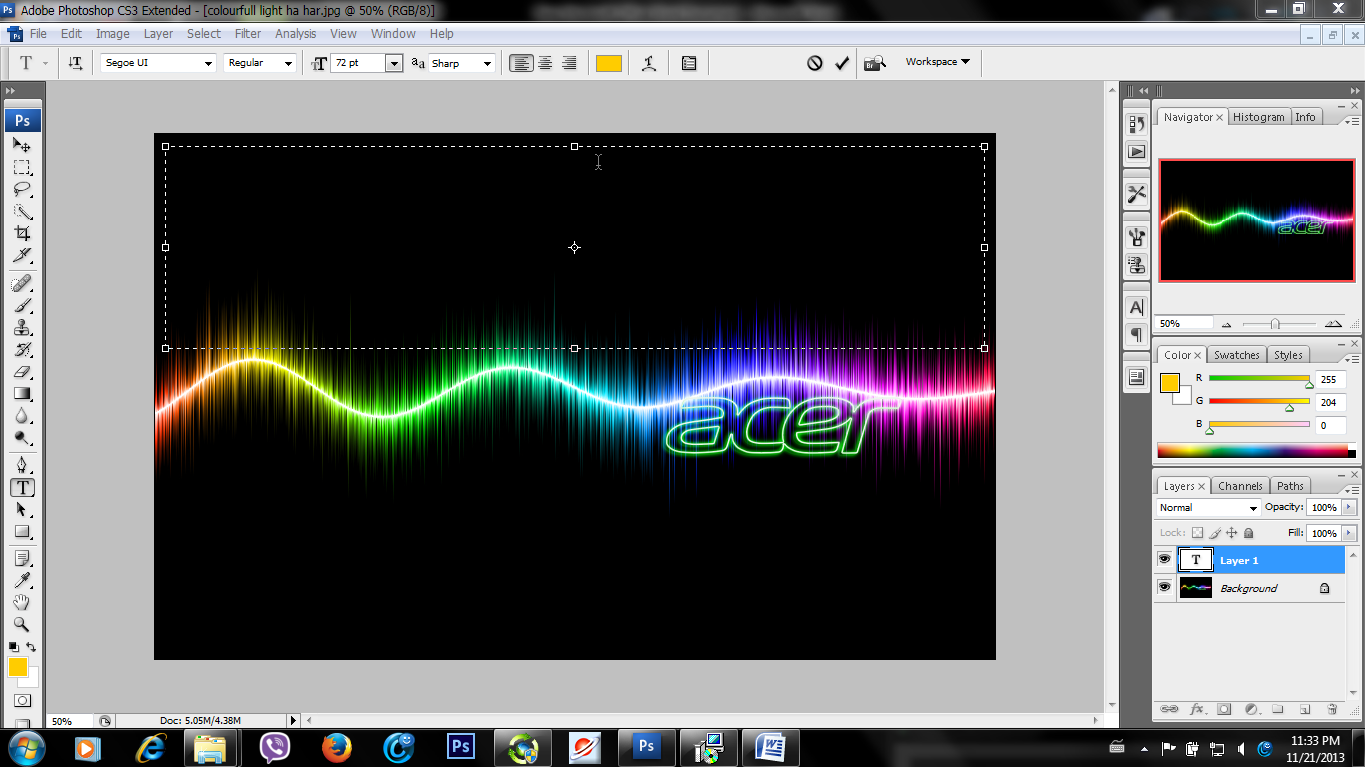Select the Zoom magnifier tool
The height and width of the screenshot is (767, 1365).
tap(22, 625)
